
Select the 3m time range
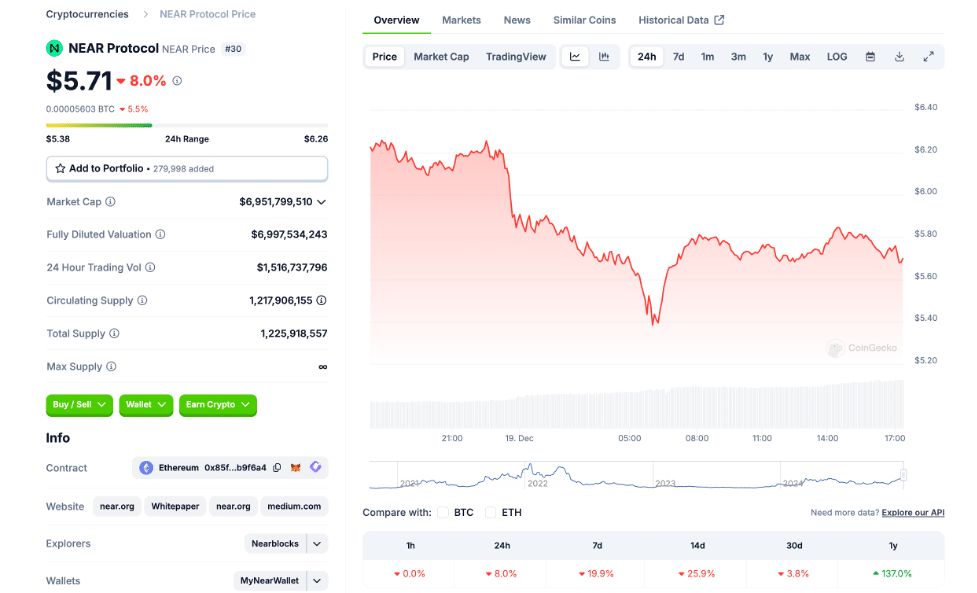tap(738, 57)
